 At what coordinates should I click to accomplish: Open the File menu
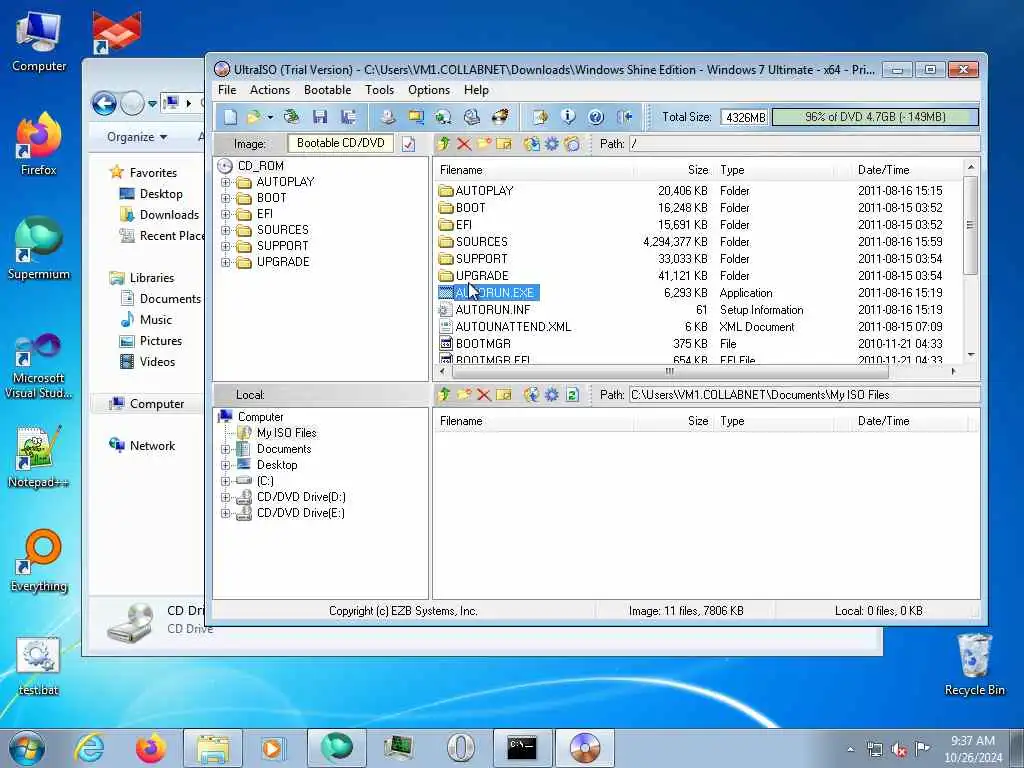pyautogui.click(x=227, y=90)
